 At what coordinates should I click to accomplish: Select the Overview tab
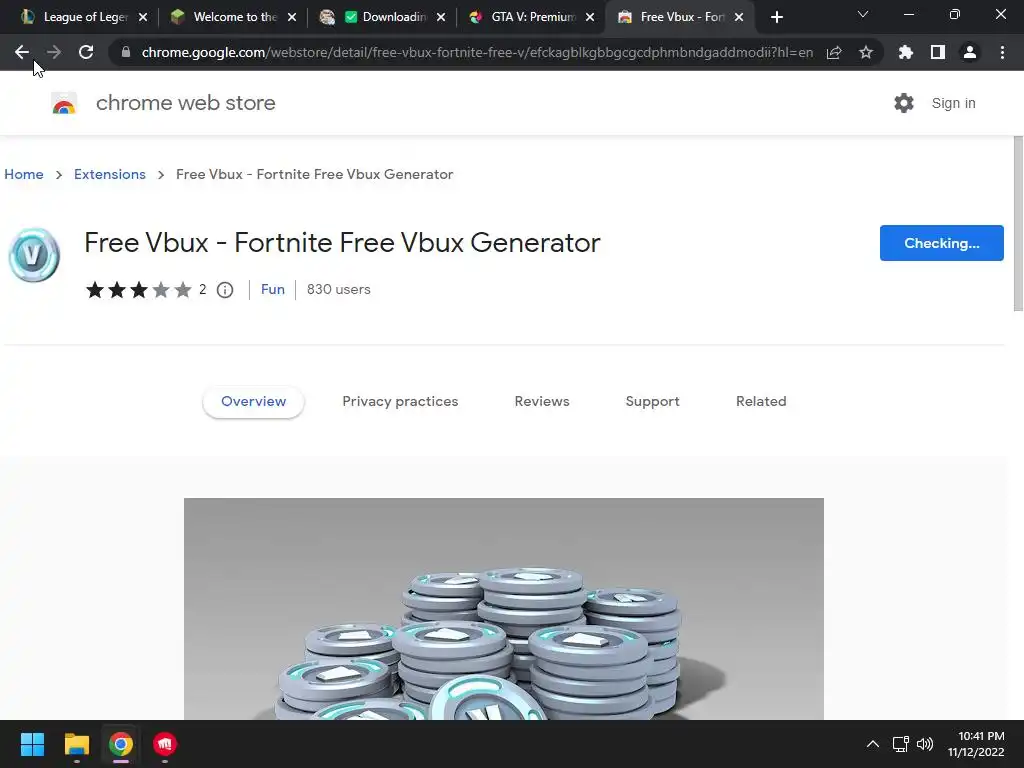point(253,402)
